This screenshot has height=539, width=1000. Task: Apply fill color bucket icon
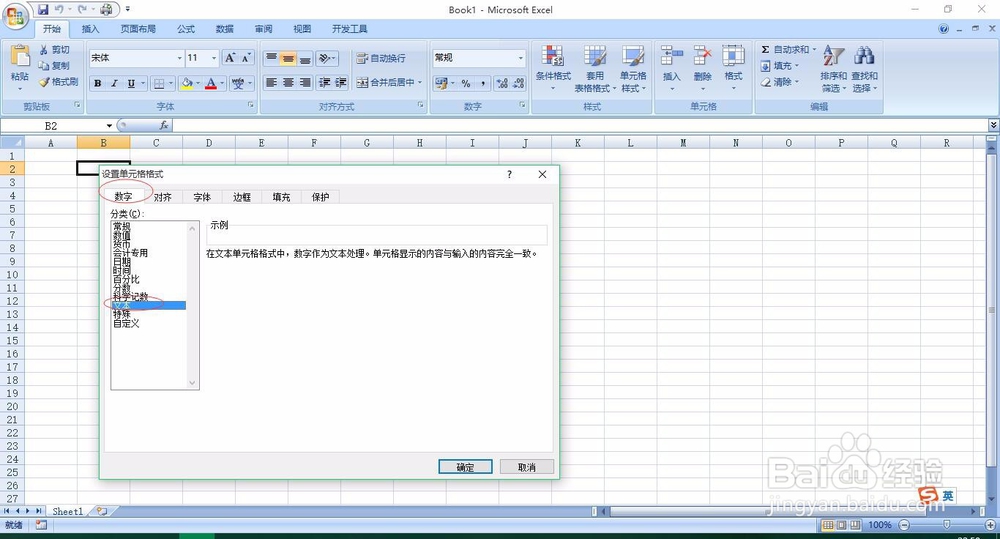(x=187, y=83)
